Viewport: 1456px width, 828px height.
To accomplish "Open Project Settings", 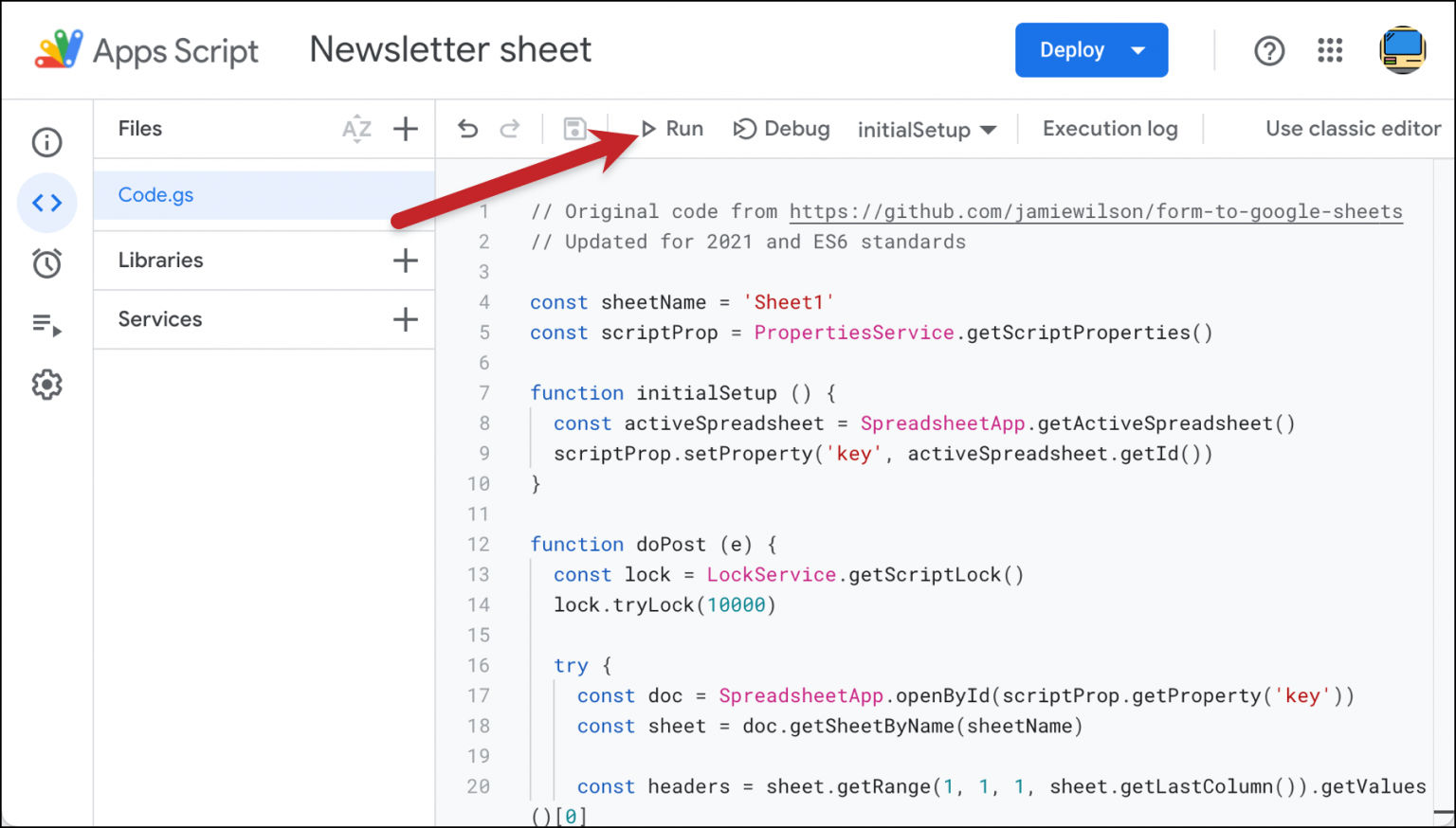I will pos(46,384).
